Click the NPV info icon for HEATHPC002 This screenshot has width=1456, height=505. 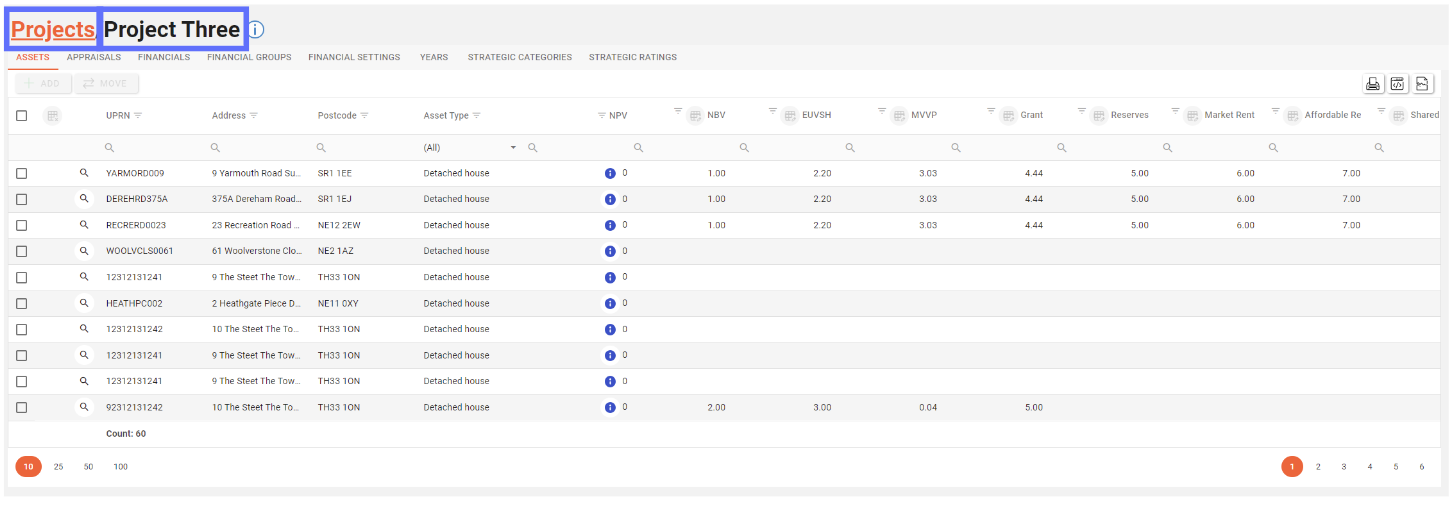coord(610,303)
